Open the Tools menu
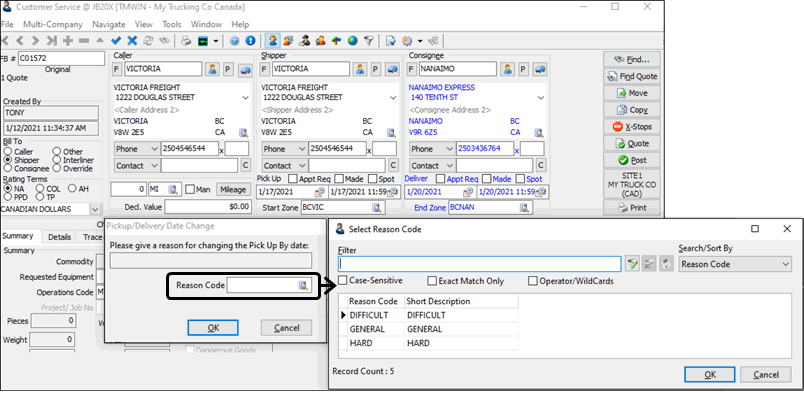This screenshot has width=804, height=393. point(172,24)
